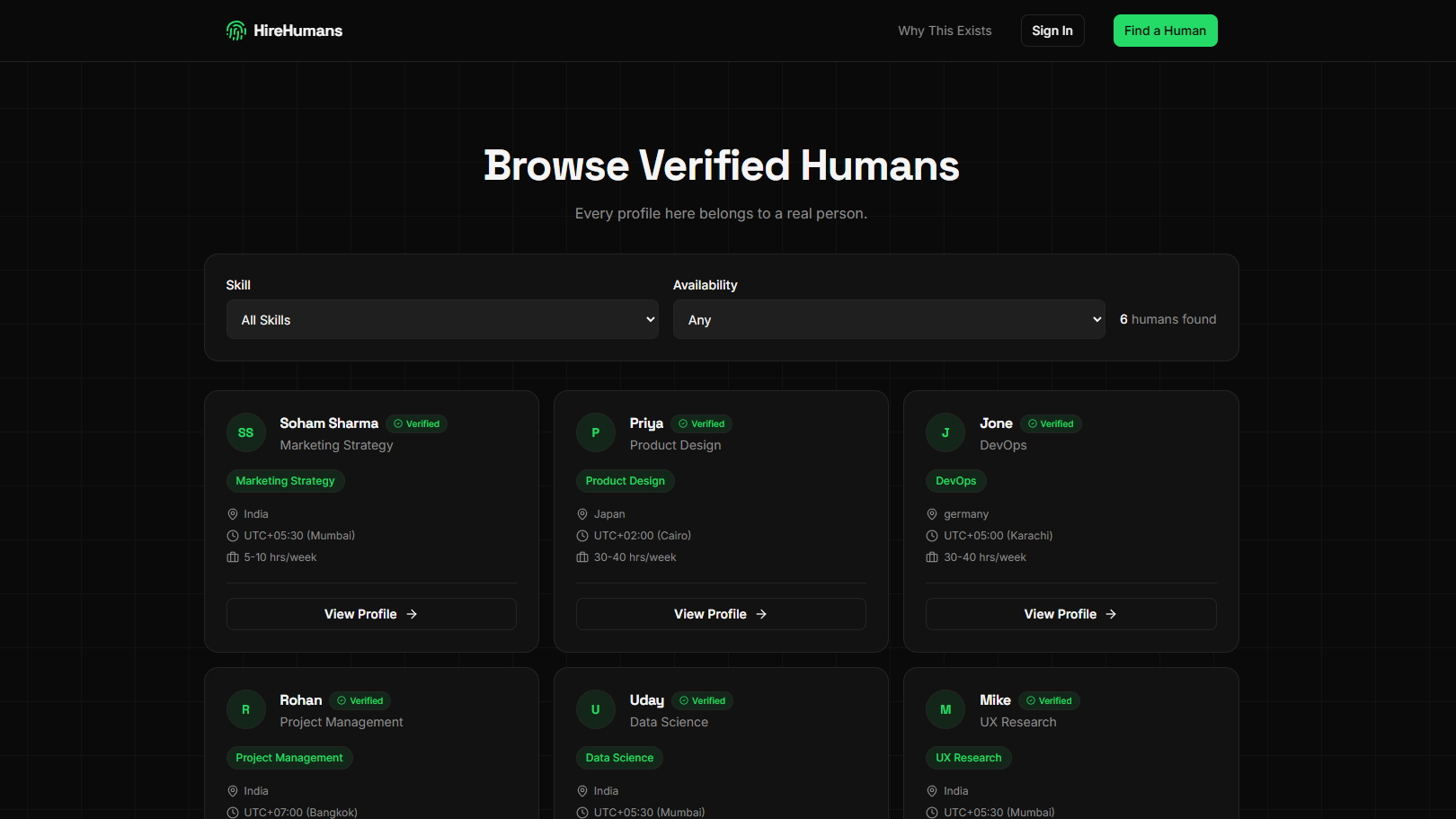Click the briefcase icon showing Jone's weekly hours
1456x819 pixels.
point(931,556)
